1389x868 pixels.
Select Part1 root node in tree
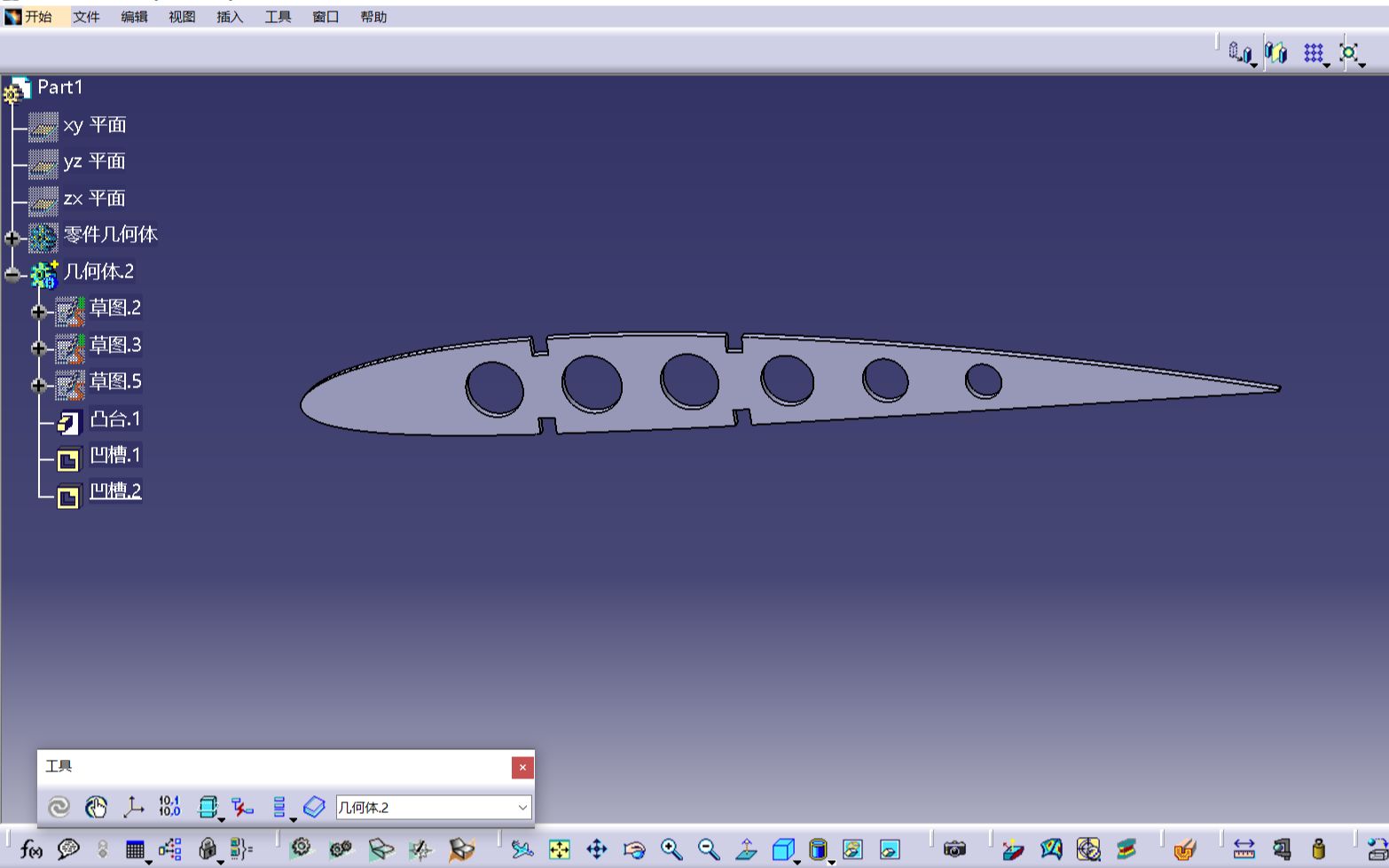pos(59,87)
